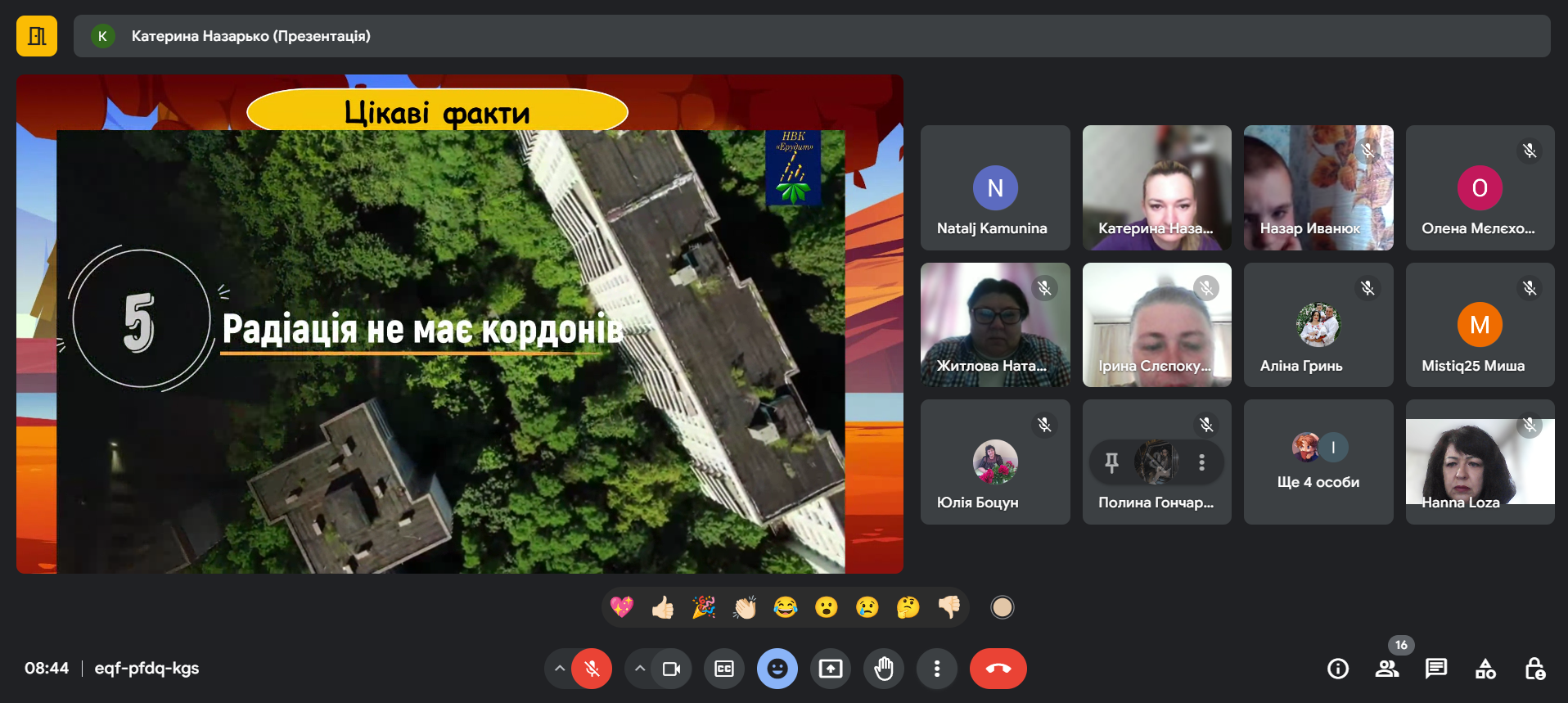Viewport: 1568px width, 703px height.
Task: Open more options three-dot menu
Action: (x=937, y=669)
